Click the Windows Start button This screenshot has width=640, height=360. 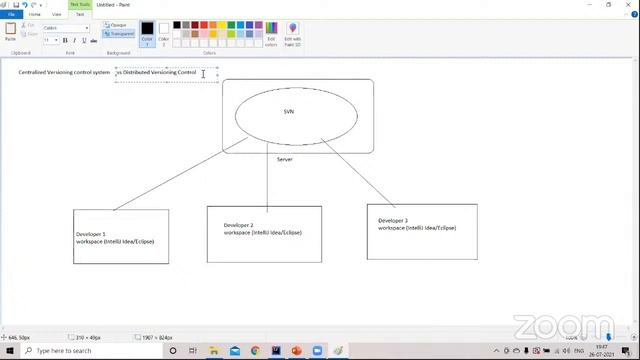(x=10, y=351)
